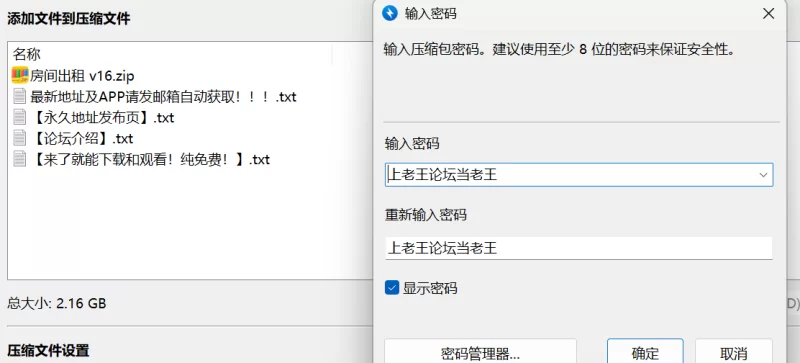Image resolution: width=800 pixels, height=363 pixels.
Task: Click the text file icon beside 【永久地址发布页】.txt
Action: pyautogui.click(x=19, y=117)
